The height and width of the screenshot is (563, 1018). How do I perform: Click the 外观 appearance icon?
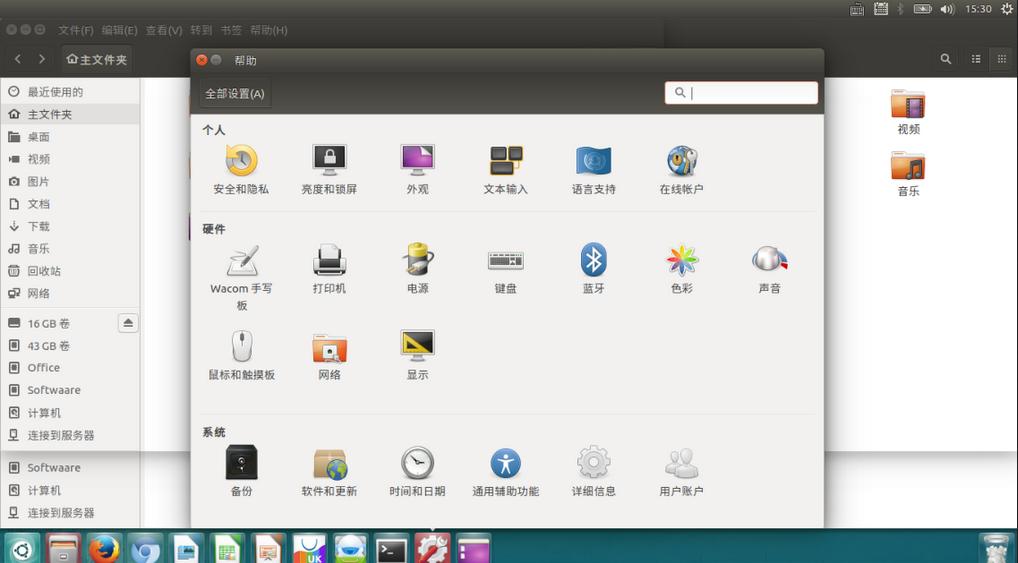coord(417,162)
